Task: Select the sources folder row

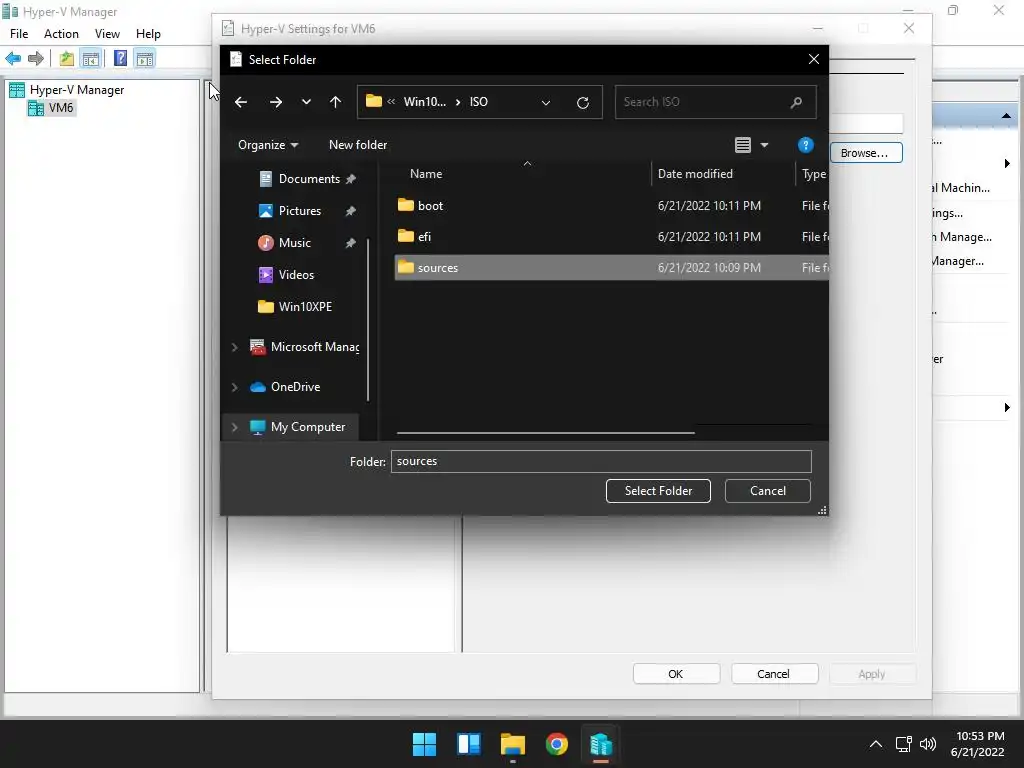Action: pos(611,268)
